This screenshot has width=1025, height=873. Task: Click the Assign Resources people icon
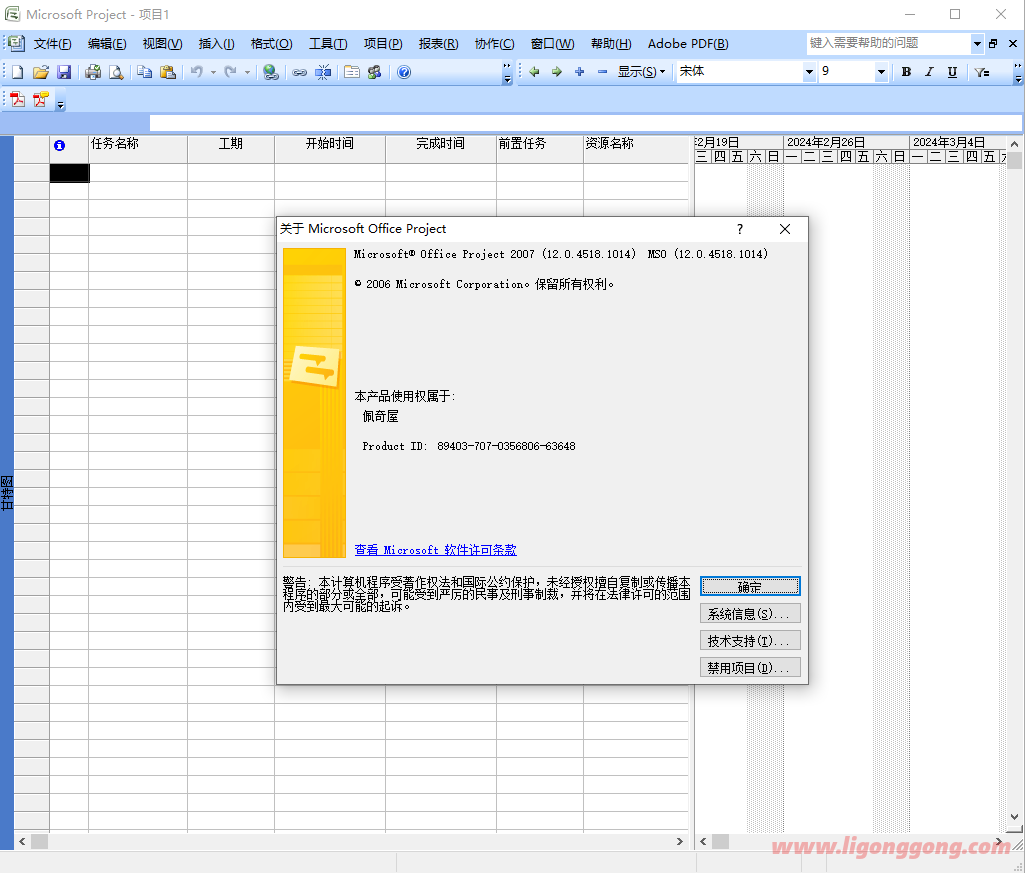(x=375, y=72)
